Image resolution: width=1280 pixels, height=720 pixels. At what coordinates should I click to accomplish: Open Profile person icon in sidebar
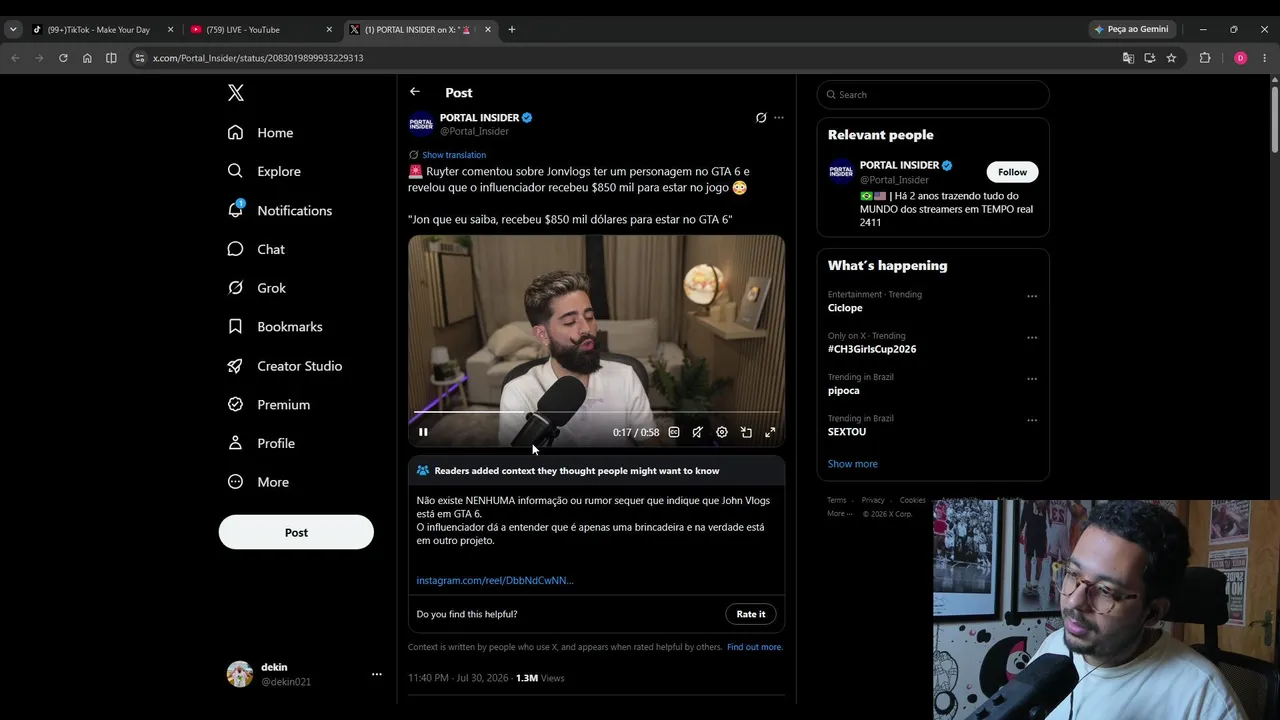pyautogui.click(x=235, y=443)
